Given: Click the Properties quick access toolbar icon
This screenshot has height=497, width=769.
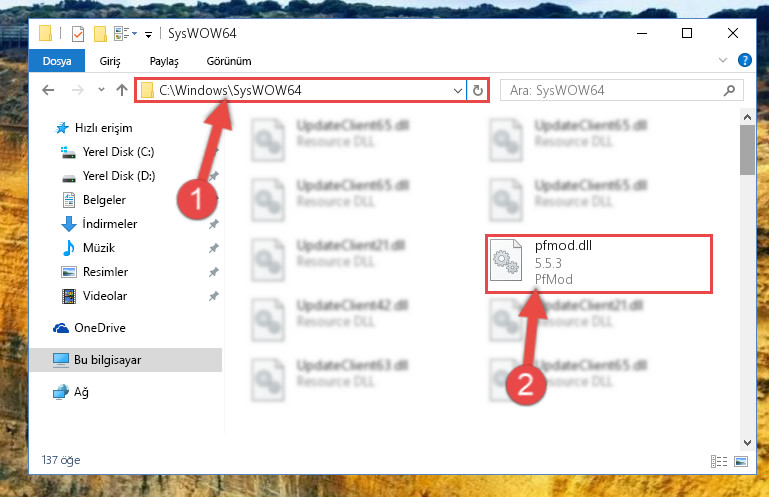Looking at the screenshot, I should [78, 33].
